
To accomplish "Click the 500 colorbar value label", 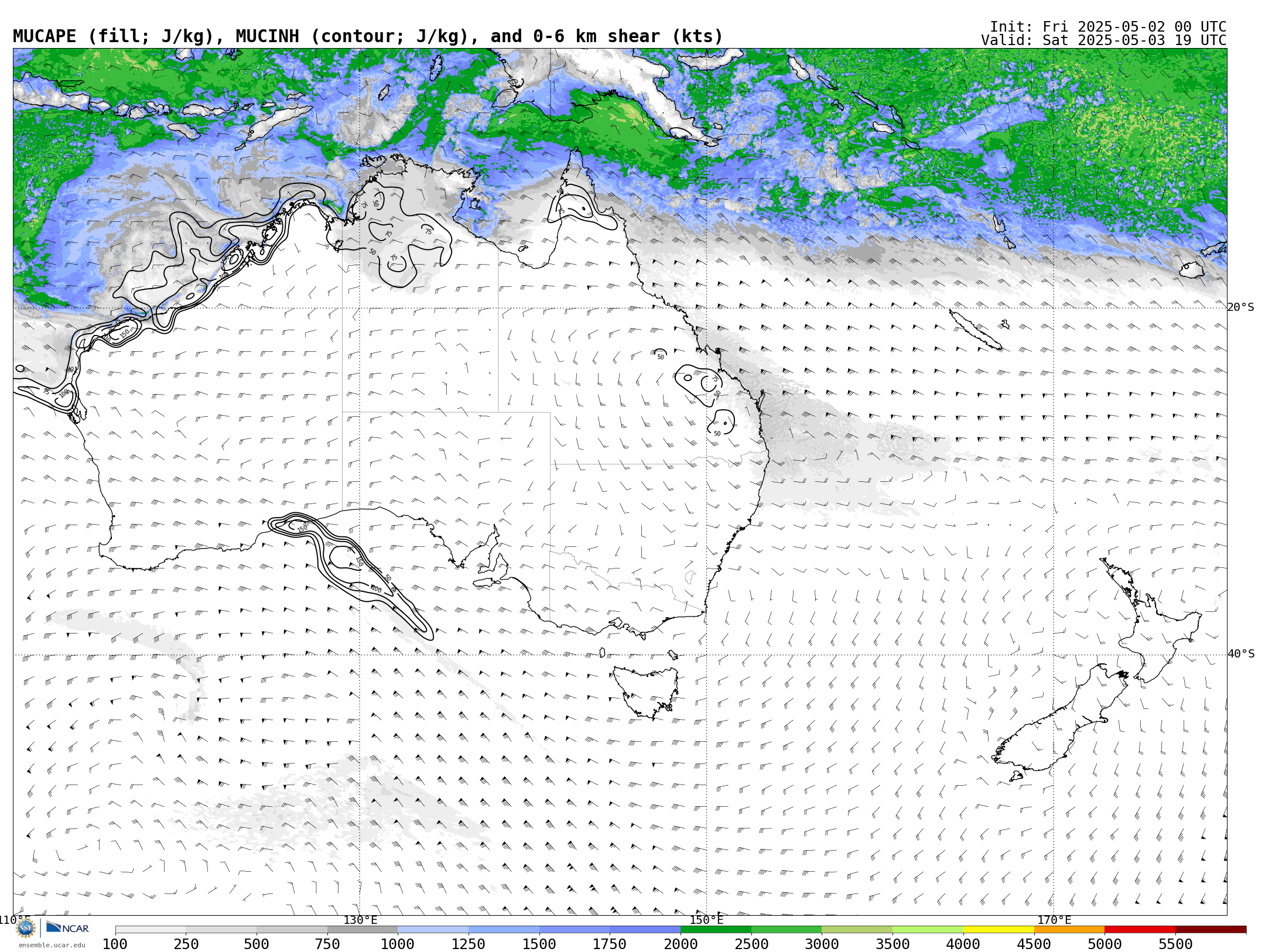I will click(257, 944).
